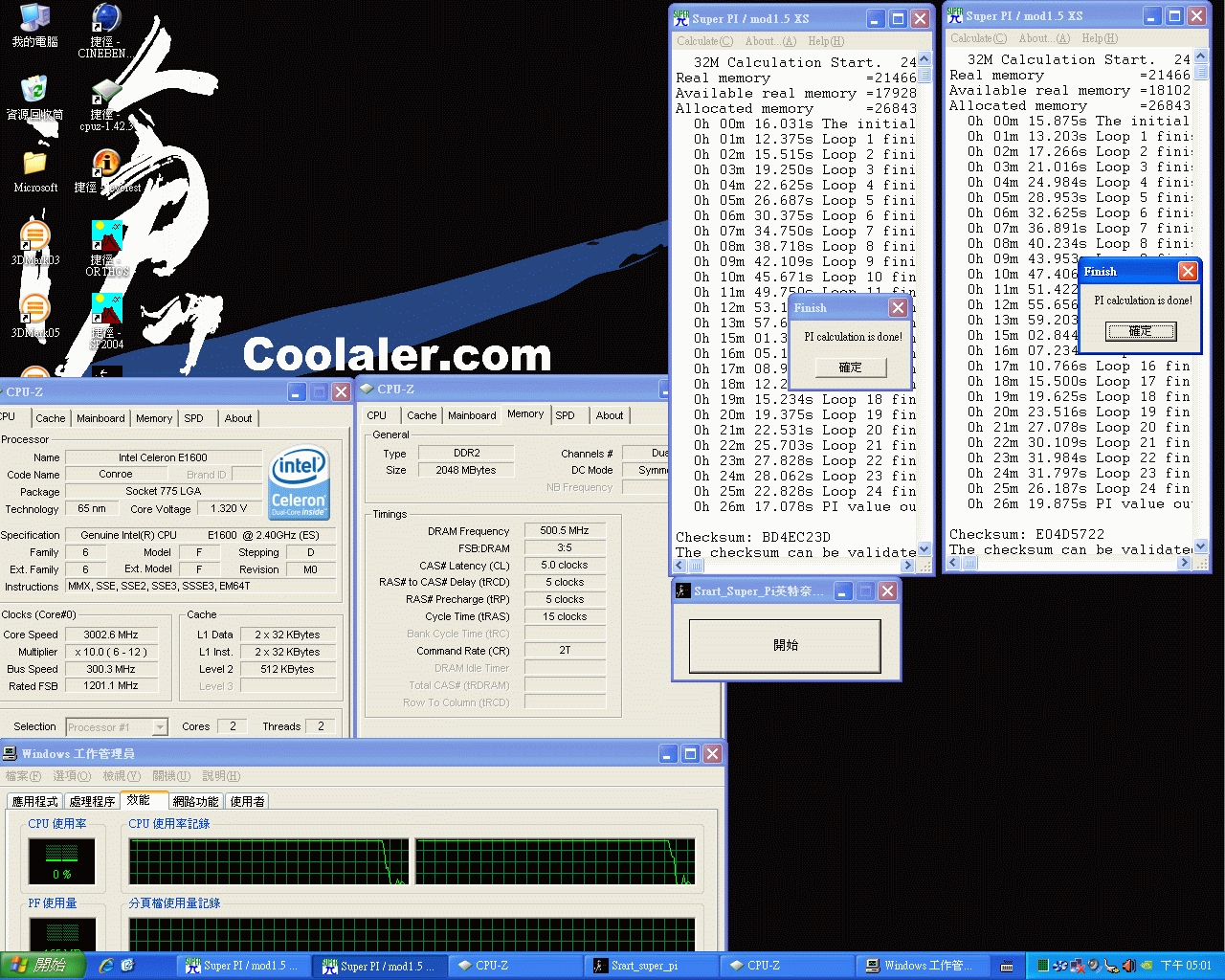Launch the 3DMark05 shortcut
The width and height of the screenshot is (1225, 980).
[35, 308]
